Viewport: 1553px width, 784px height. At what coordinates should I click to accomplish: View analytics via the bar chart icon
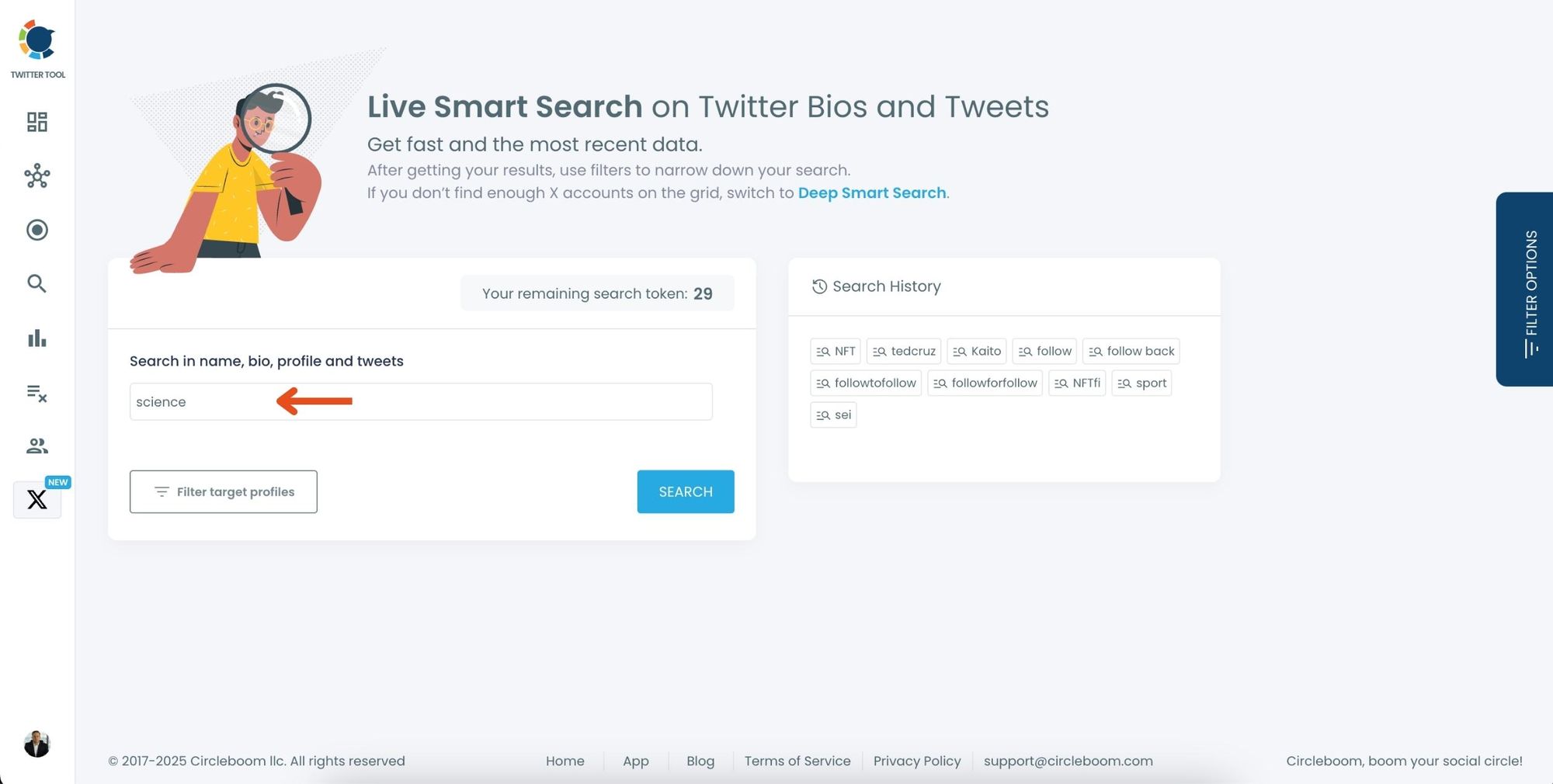coord(36,338)
